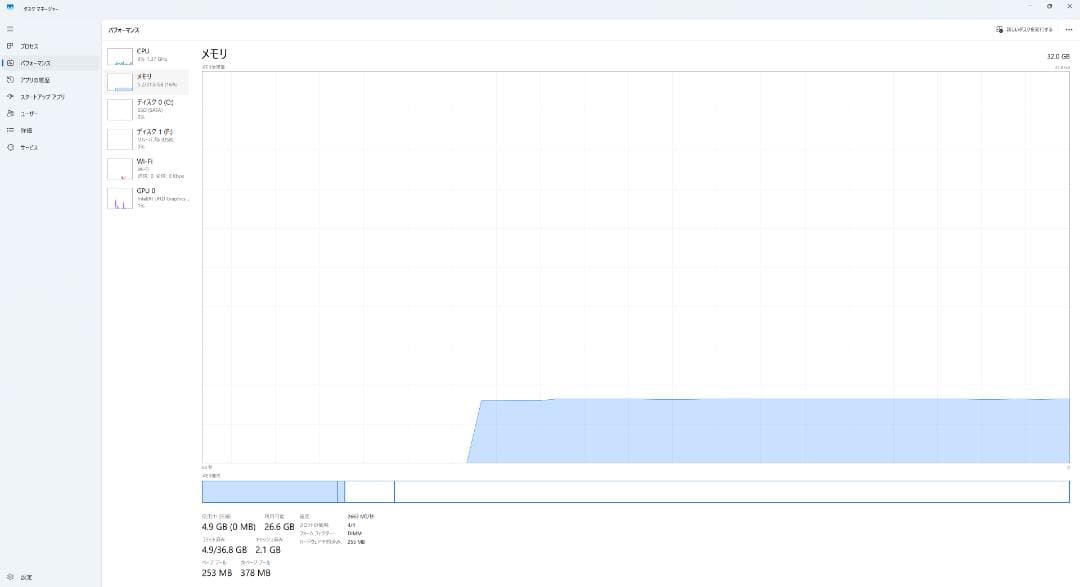Select the CPU performance graph item
1080x587 pixels.
click(x=147, y=56)
